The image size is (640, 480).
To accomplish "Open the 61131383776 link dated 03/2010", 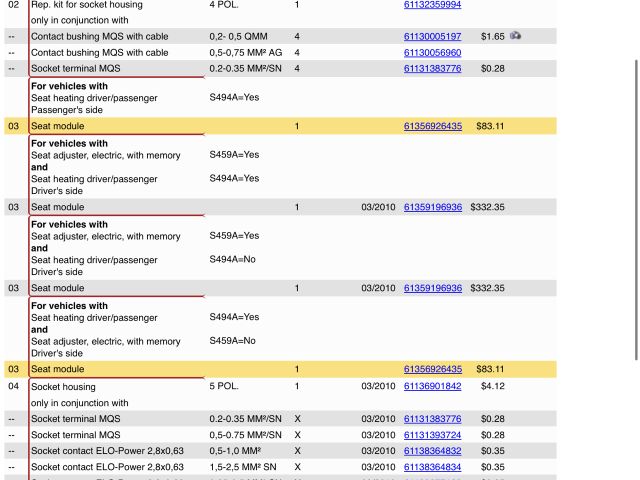I will (432, 419).
